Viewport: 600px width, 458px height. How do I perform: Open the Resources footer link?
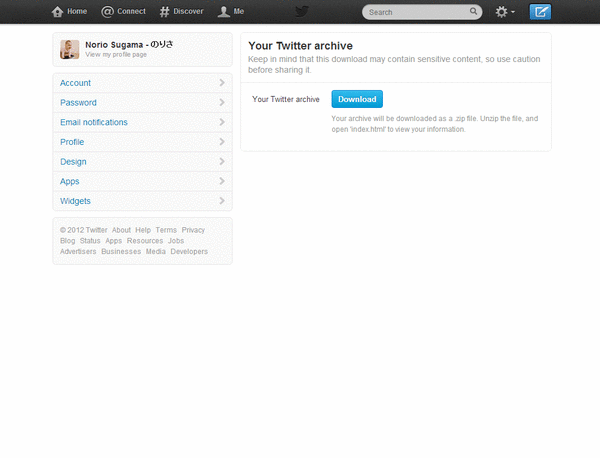click(145, 241)
